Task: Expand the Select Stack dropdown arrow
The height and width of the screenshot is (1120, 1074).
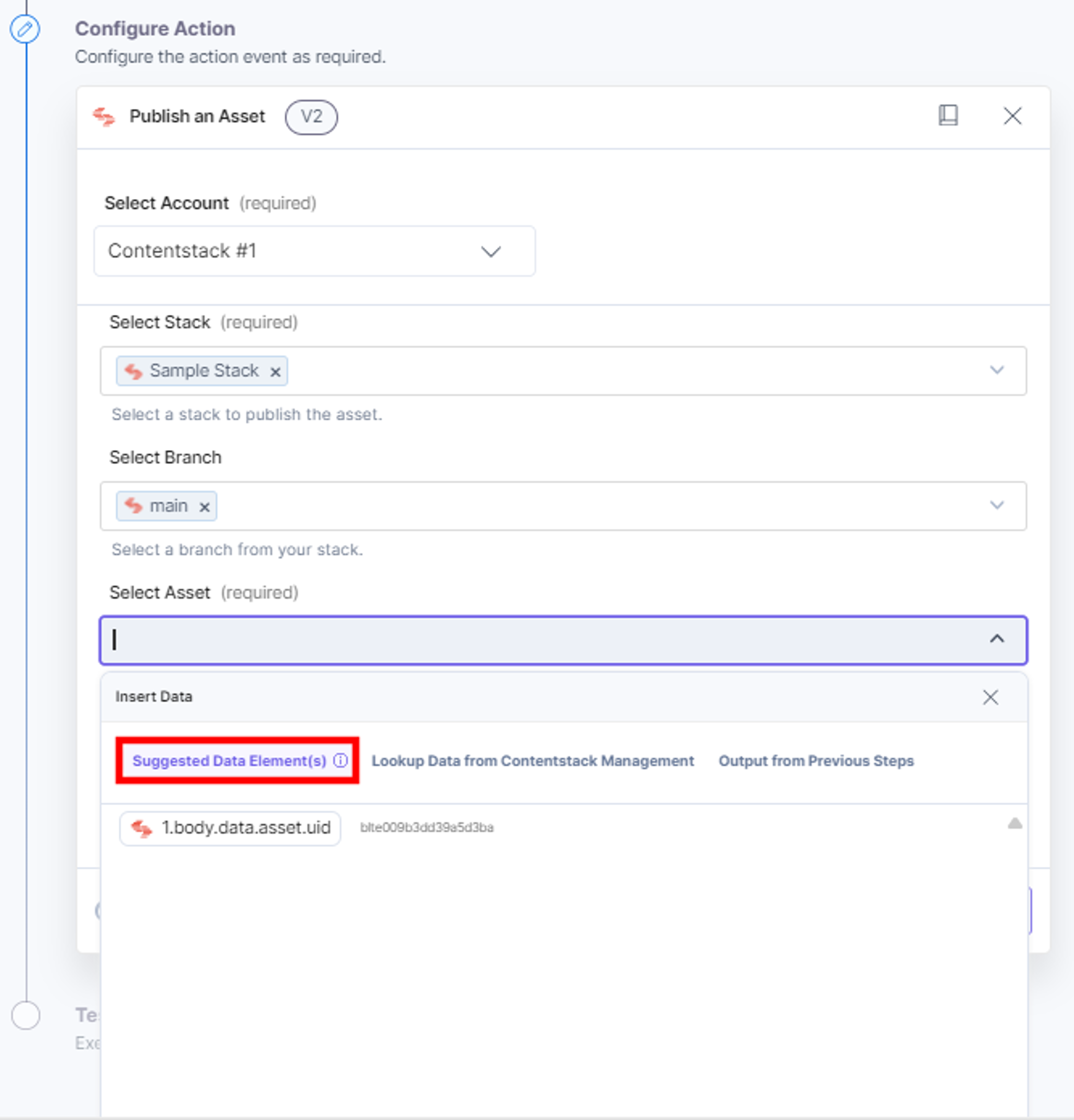Action: point(997,370)
